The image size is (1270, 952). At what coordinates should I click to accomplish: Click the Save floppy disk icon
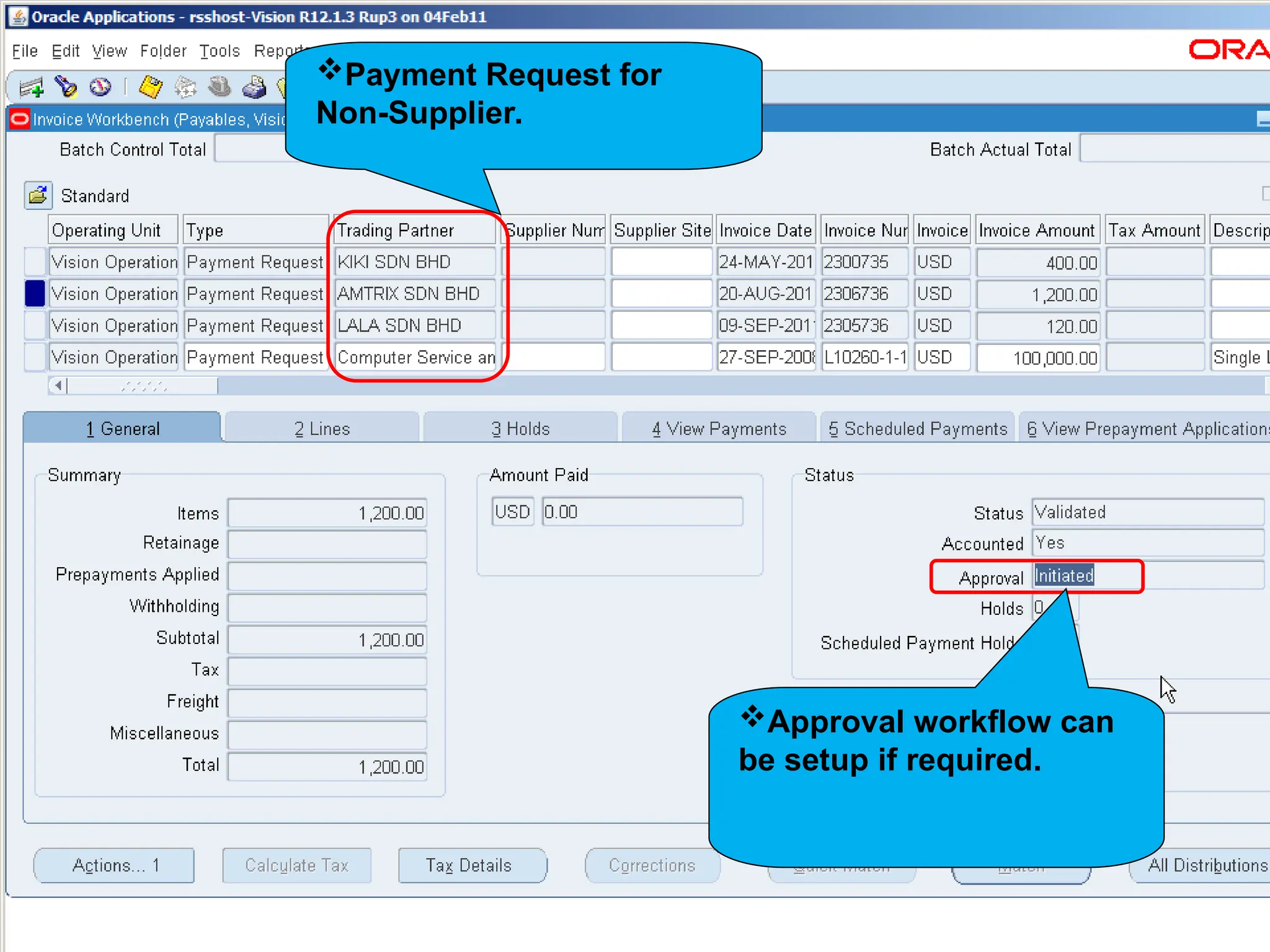click(x=150, y=87)
